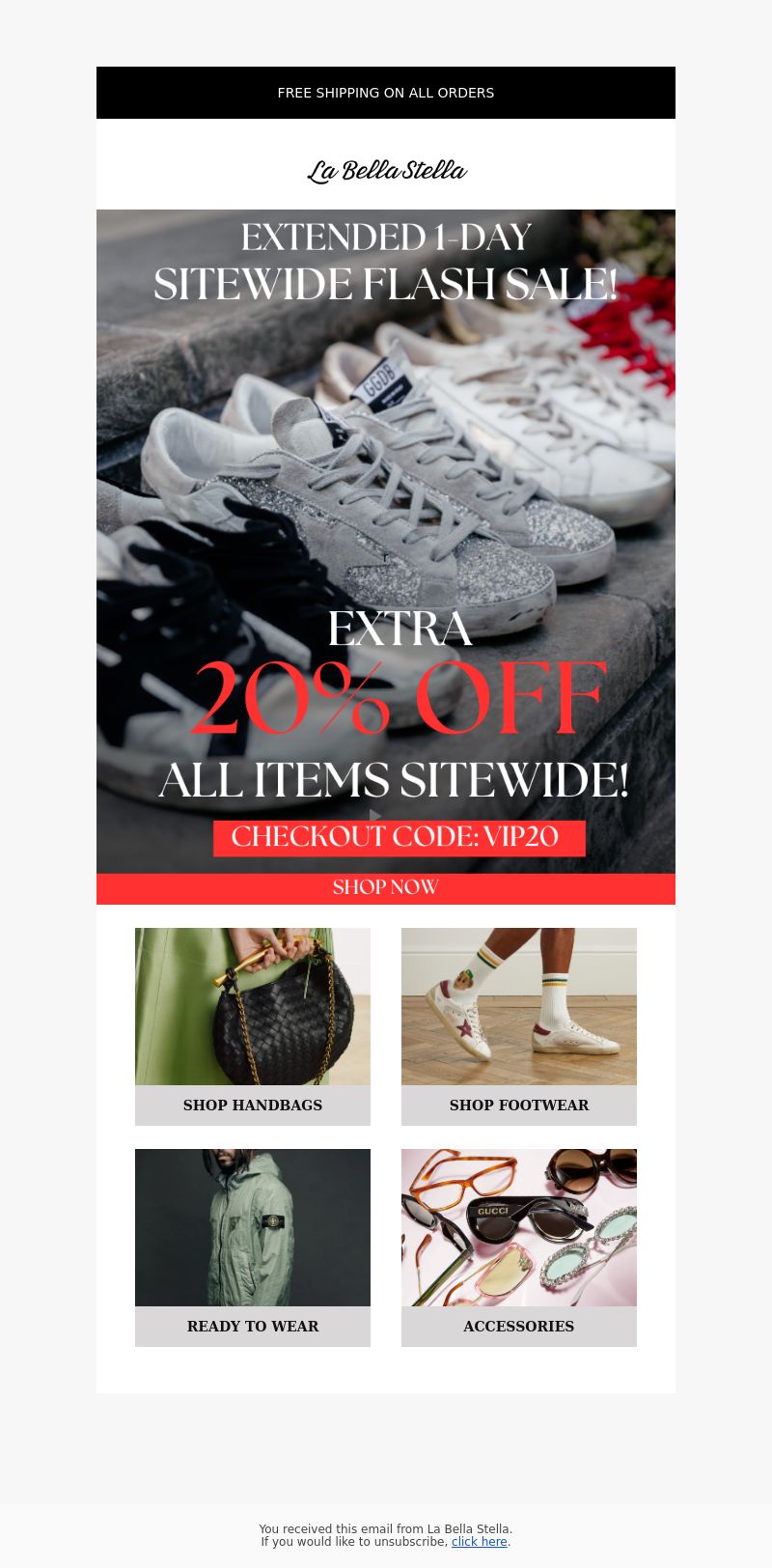This screenshot has height=1568, width=772.
Task: Click the SHOP NOW red banner
Action: pyautogui.click(x=386, y=888)
